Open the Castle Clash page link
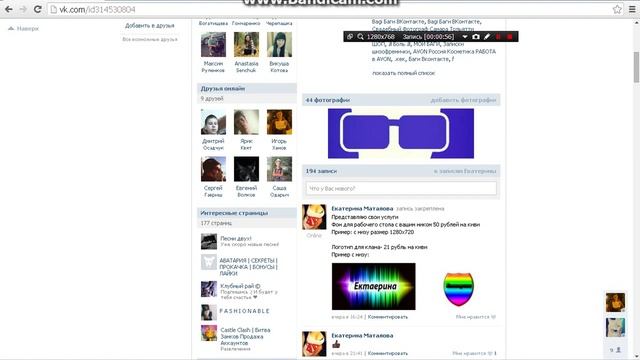This screenshot has height=360, width=640. (x=245, y=336)
